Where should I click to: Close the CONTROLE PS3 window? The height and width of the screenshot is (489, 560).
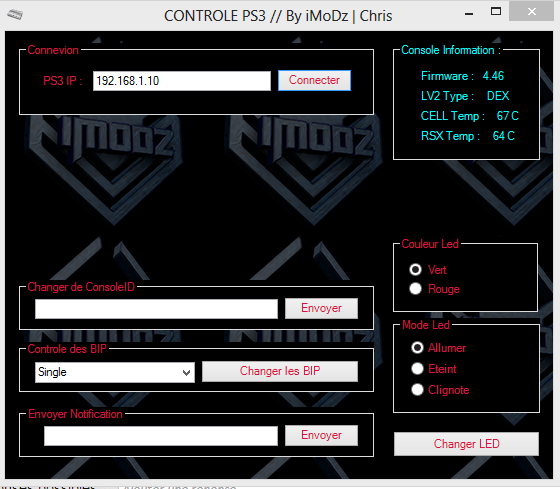point(532,12)
